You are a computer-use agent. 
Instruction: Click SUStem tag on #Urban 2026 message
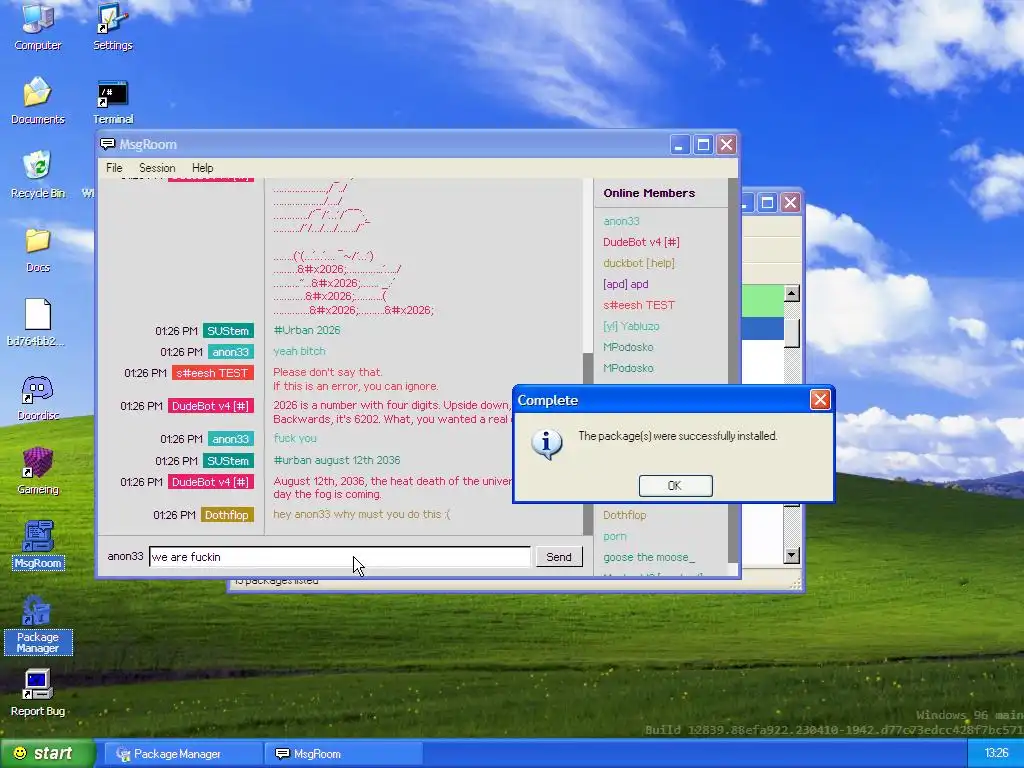click(x=228, y=330)
